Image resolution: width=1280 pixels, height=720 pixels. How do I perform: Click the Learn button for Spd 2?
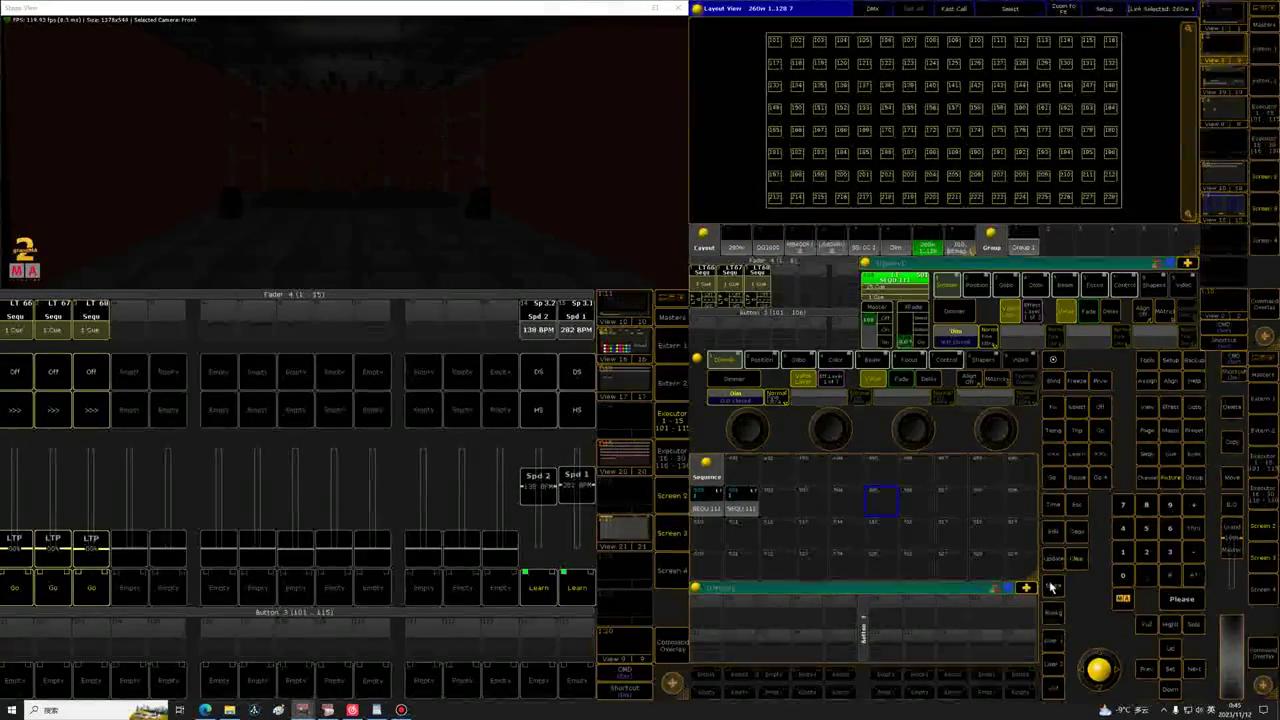pos(538,588)
